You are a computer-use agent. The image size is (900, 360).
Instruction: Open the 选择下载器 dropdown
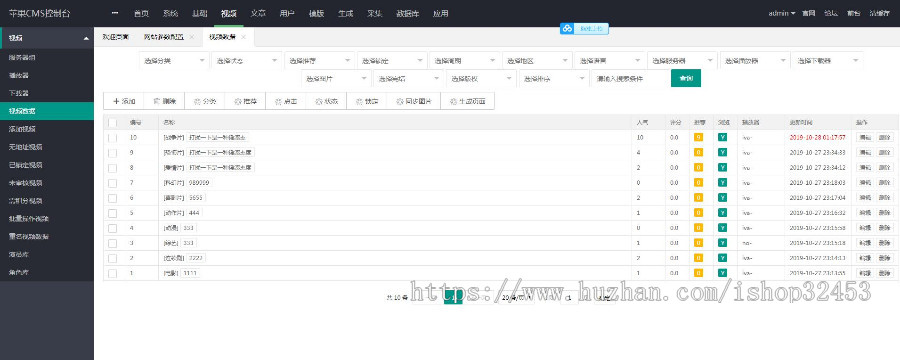point(827,60)
